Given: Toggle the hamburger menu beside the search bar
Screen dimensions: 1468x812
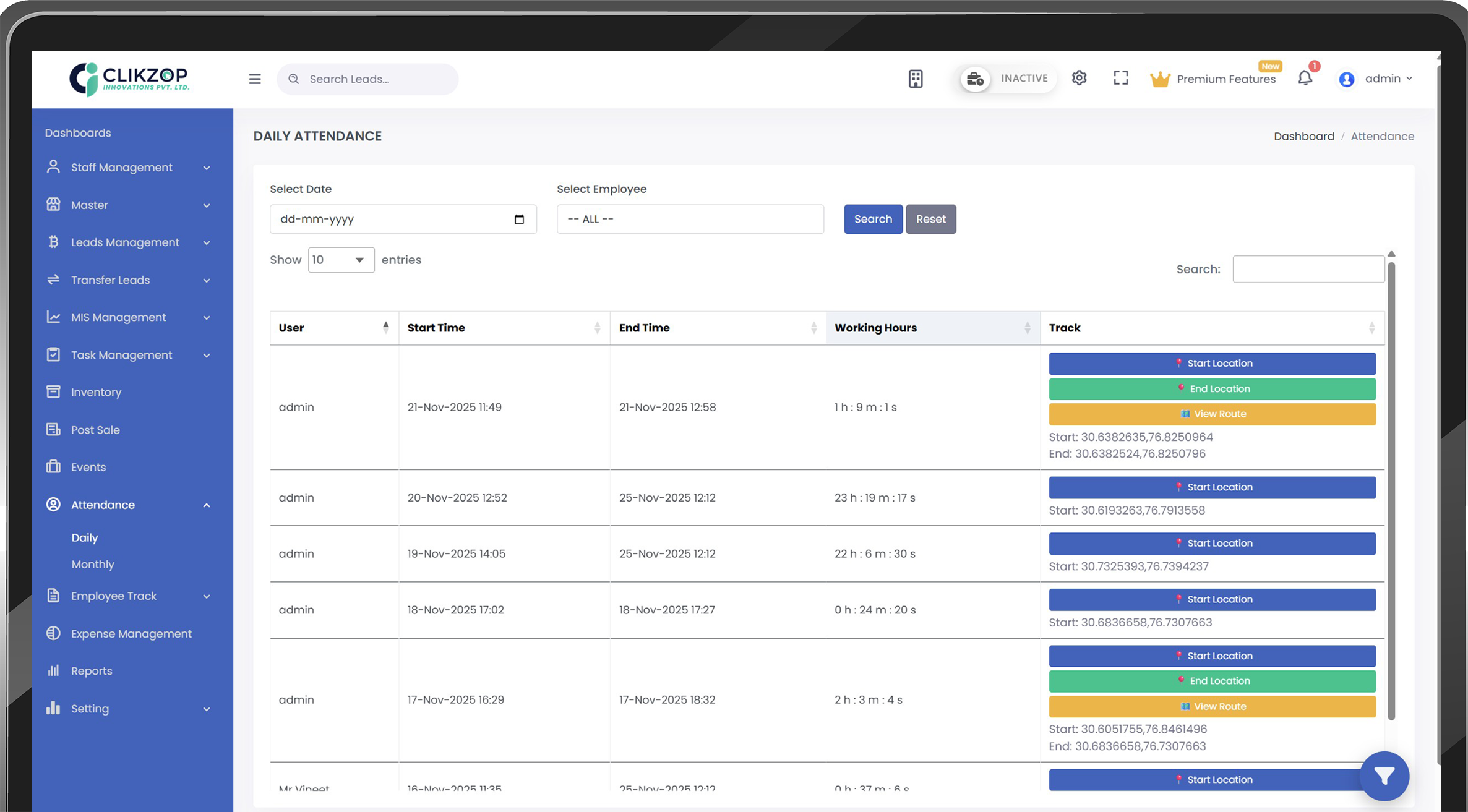Looking at the screenshot, I should pos(254,79).
